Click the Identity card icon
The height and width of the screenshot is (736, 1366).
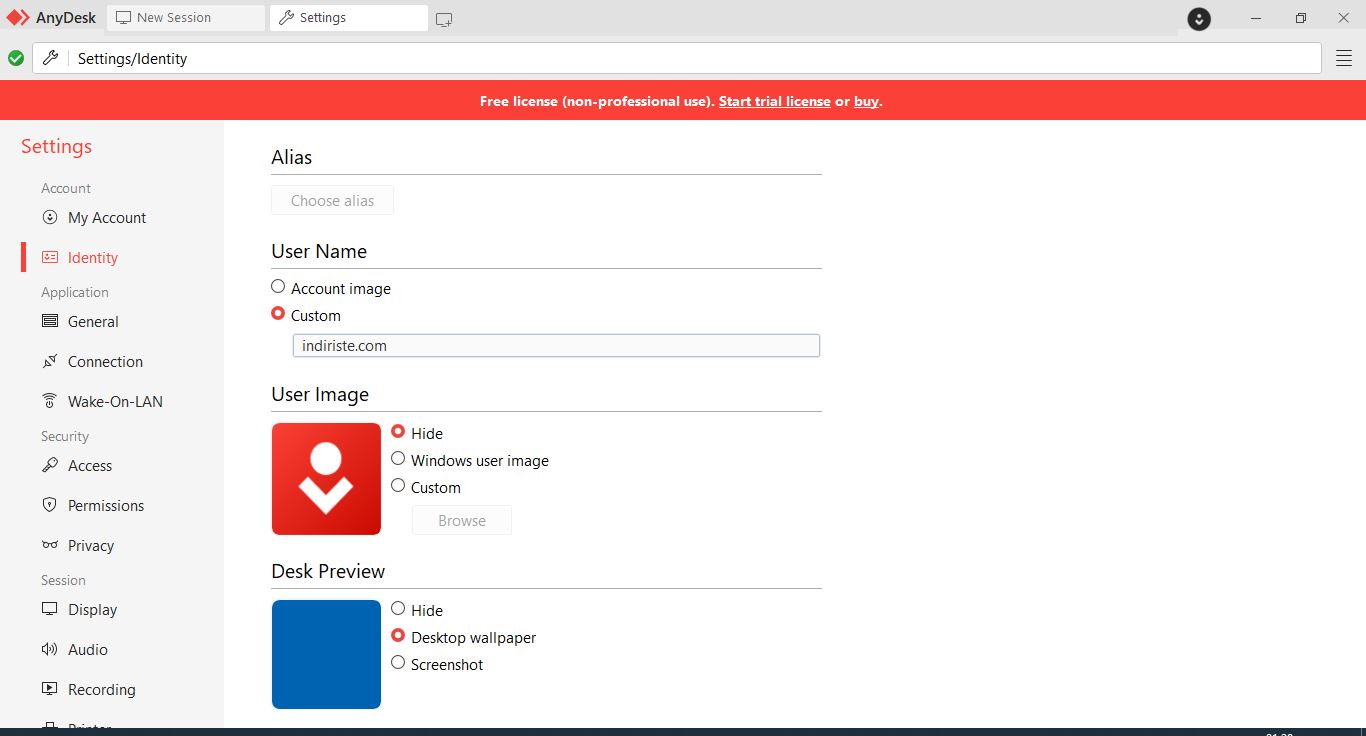50,257
